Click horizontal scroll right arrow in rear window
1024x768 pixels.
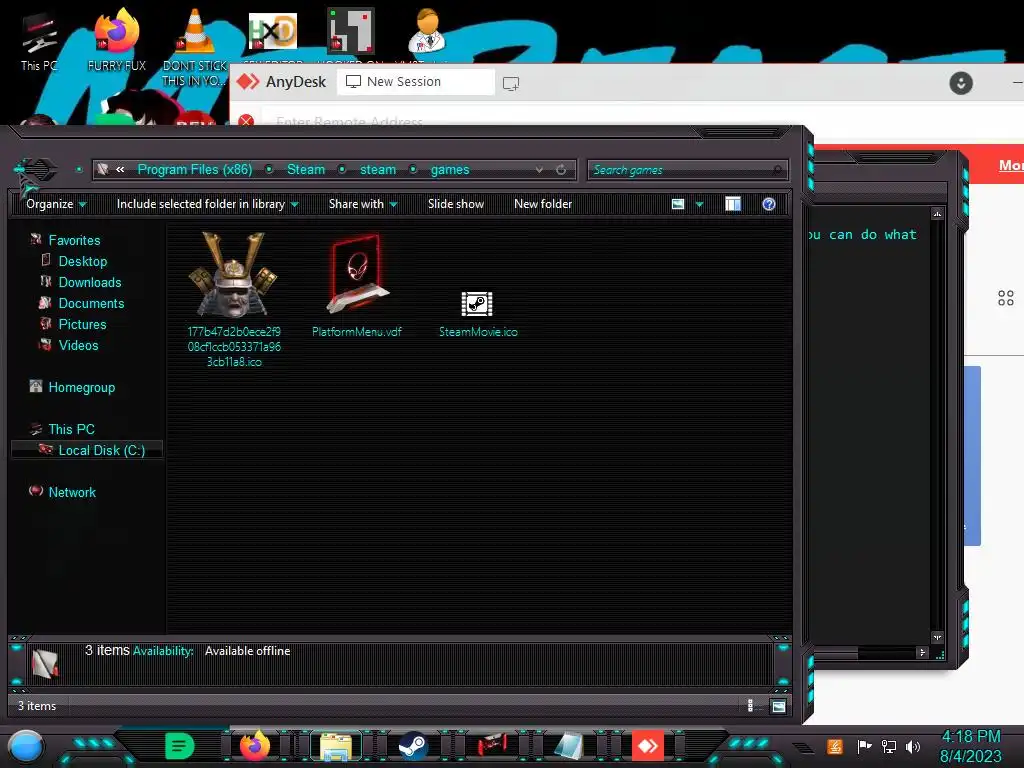coord(922,652)
